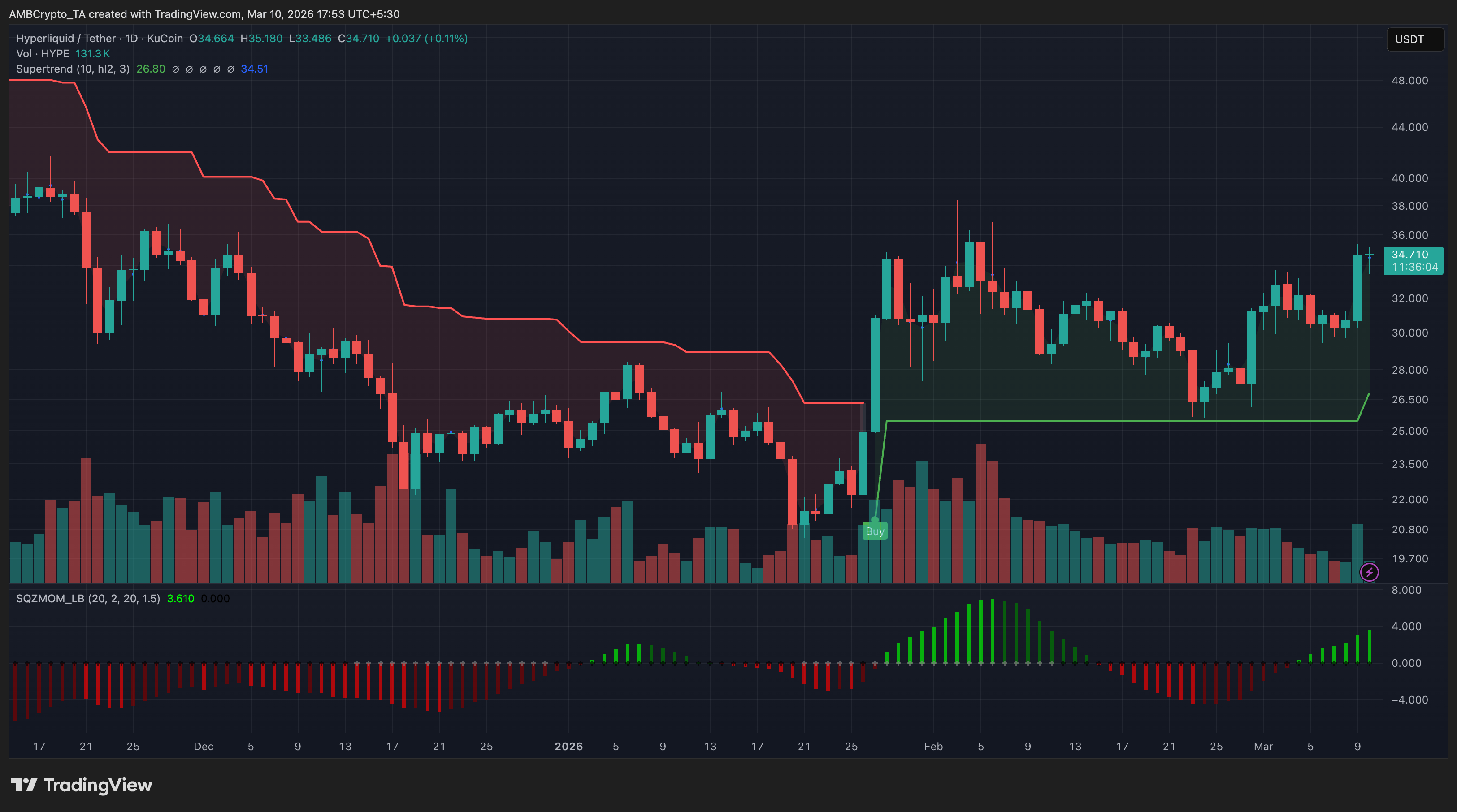This screenshot has height=812, width=1457.
Task: Click the blue 34.51 Supertrend value
Action: pos(254,69)
